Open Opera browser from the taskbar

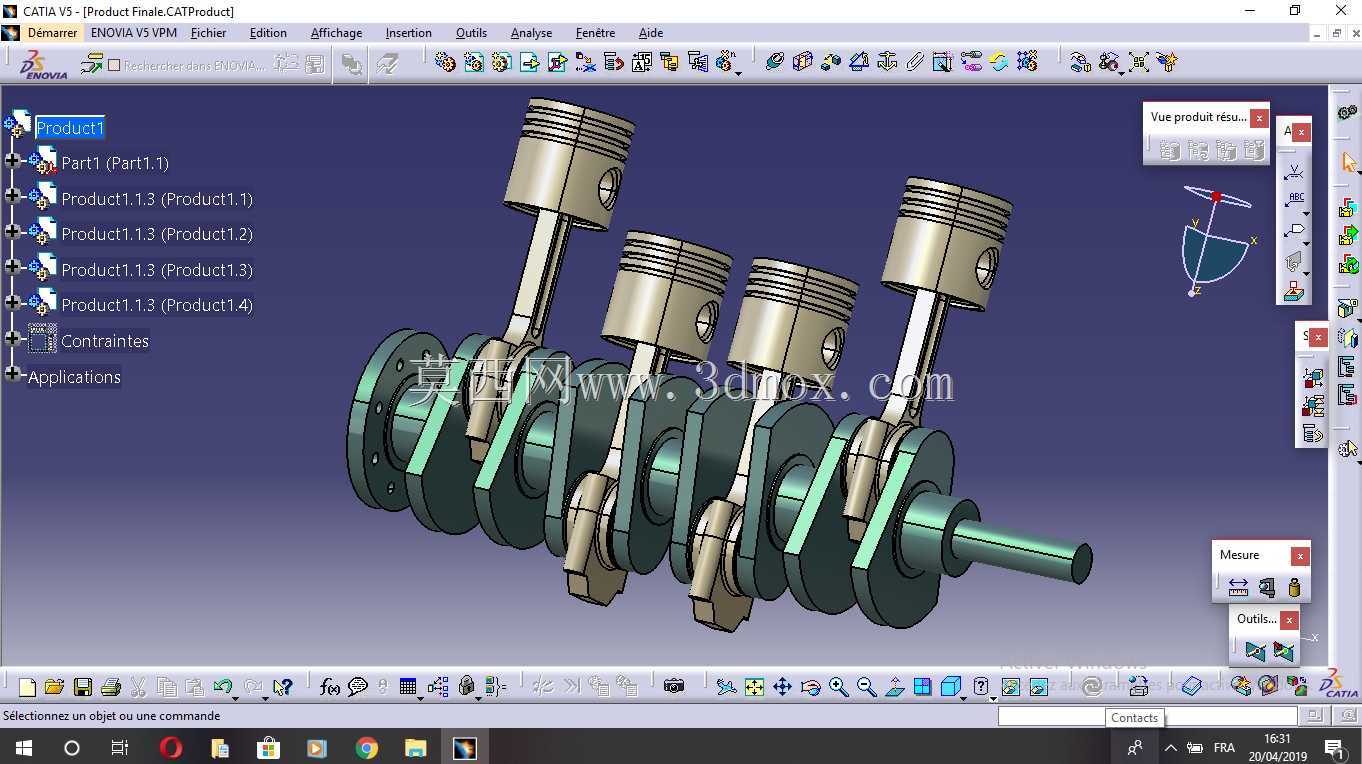point(170,747)
